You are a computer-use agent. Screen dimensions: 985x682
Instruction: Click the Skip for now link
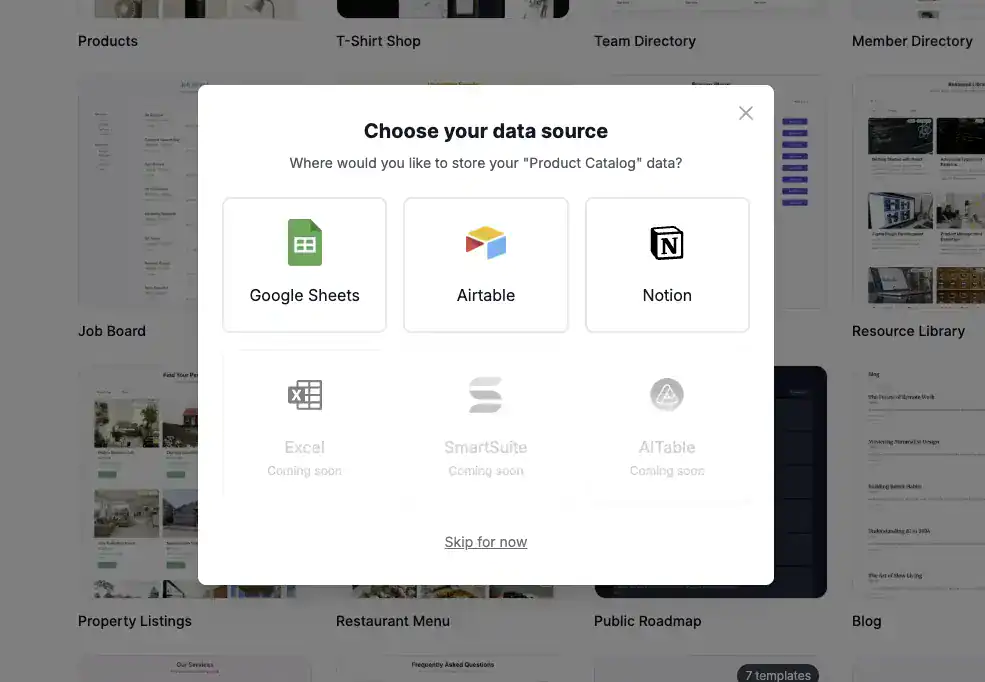tap(486, 542)
